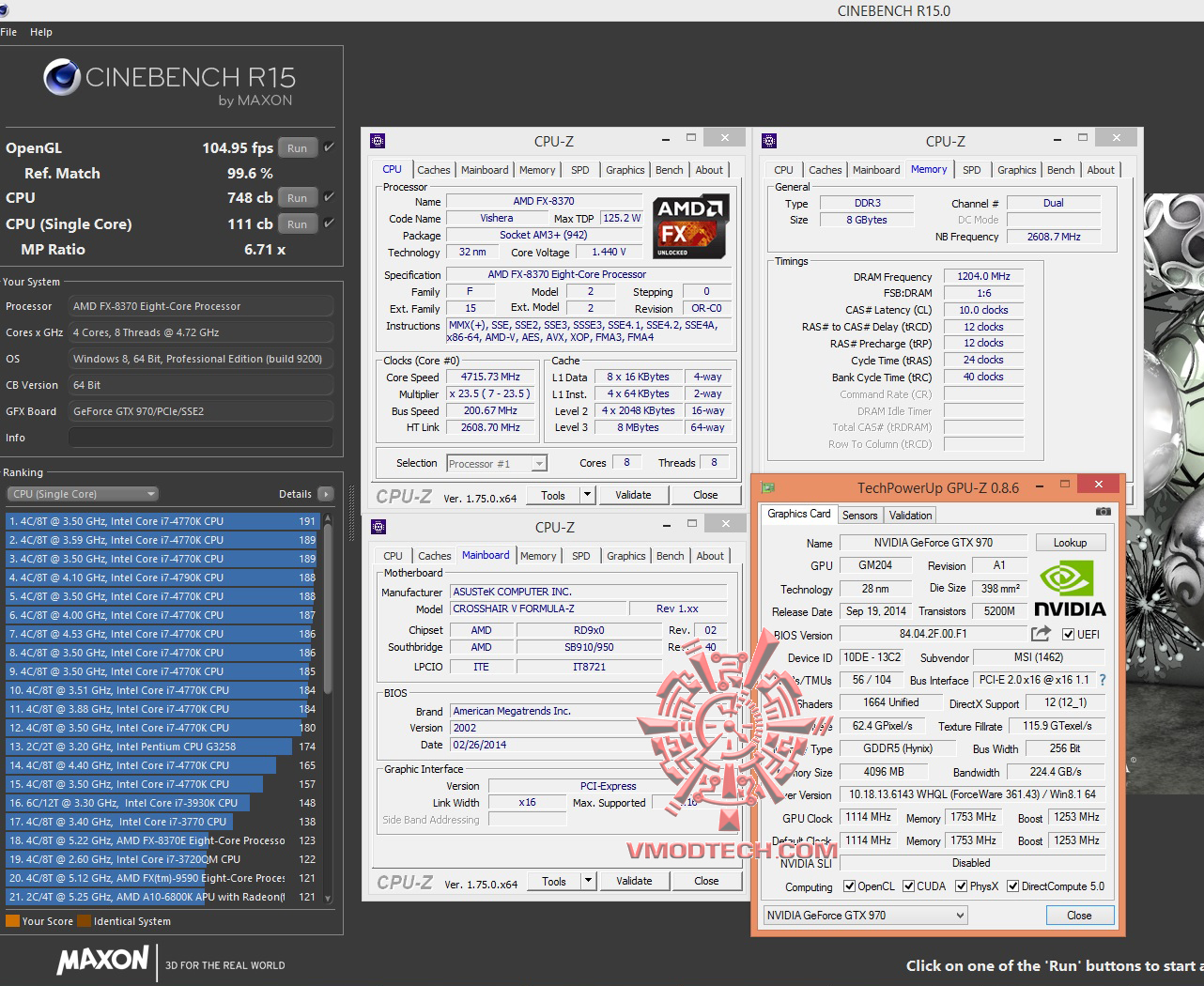Click Close at the bottom of the CPU-Z processor window
The image size is (1204, 986).
(x=705, y=495)
